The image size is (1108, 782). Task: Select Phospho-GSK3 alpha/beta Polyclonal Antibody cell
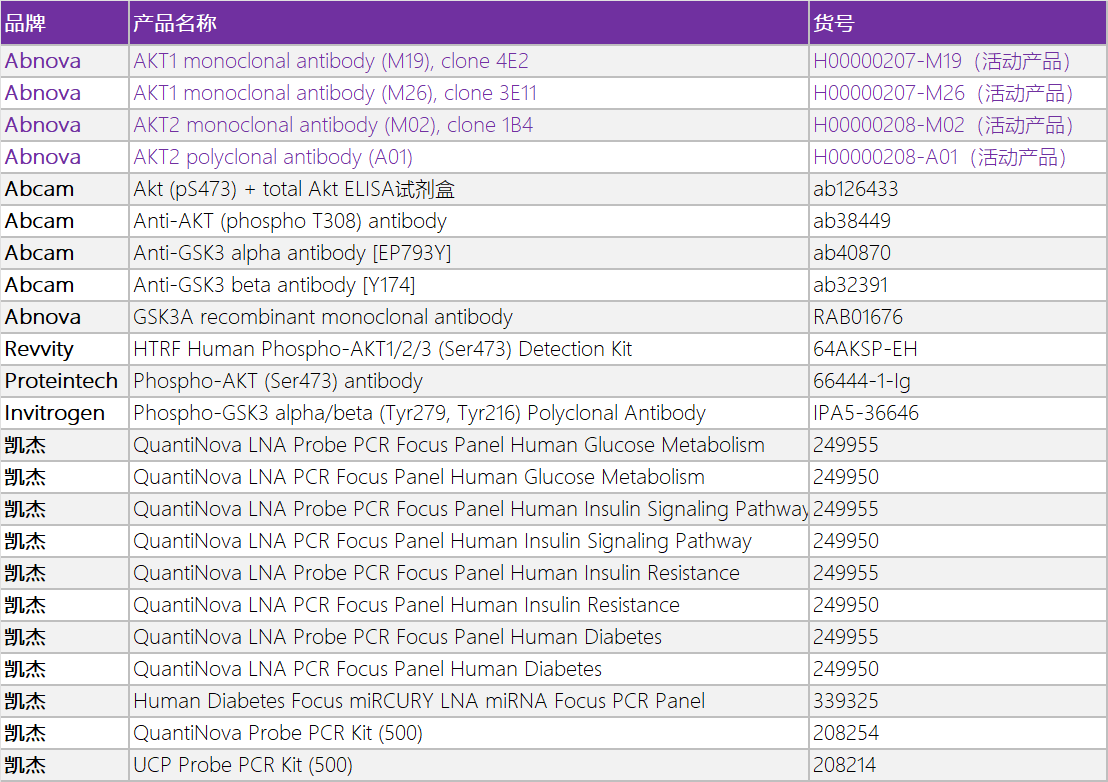tap(468, 413)
